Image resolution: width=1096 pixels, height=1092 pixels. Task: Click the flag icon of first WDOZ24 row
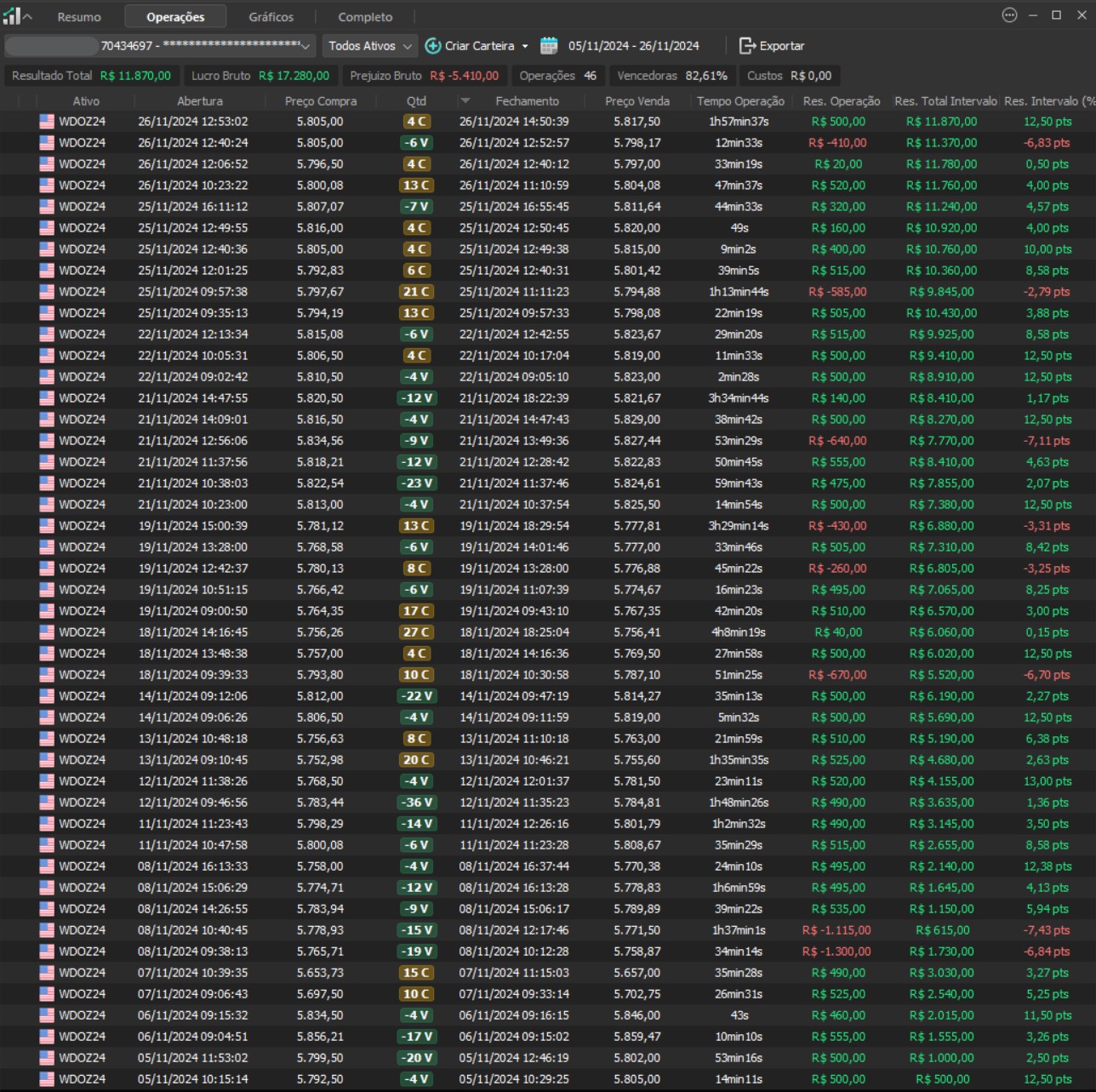click(47, 122)
